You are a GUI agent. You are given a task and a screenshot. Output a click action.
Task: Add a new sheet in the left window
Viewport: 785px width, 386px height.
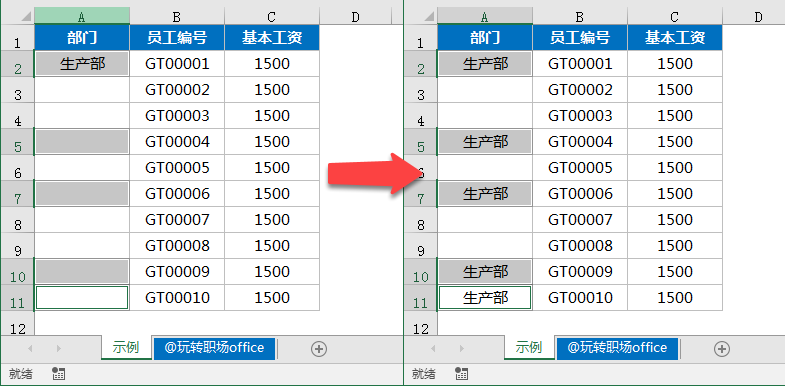click(319, 349)
